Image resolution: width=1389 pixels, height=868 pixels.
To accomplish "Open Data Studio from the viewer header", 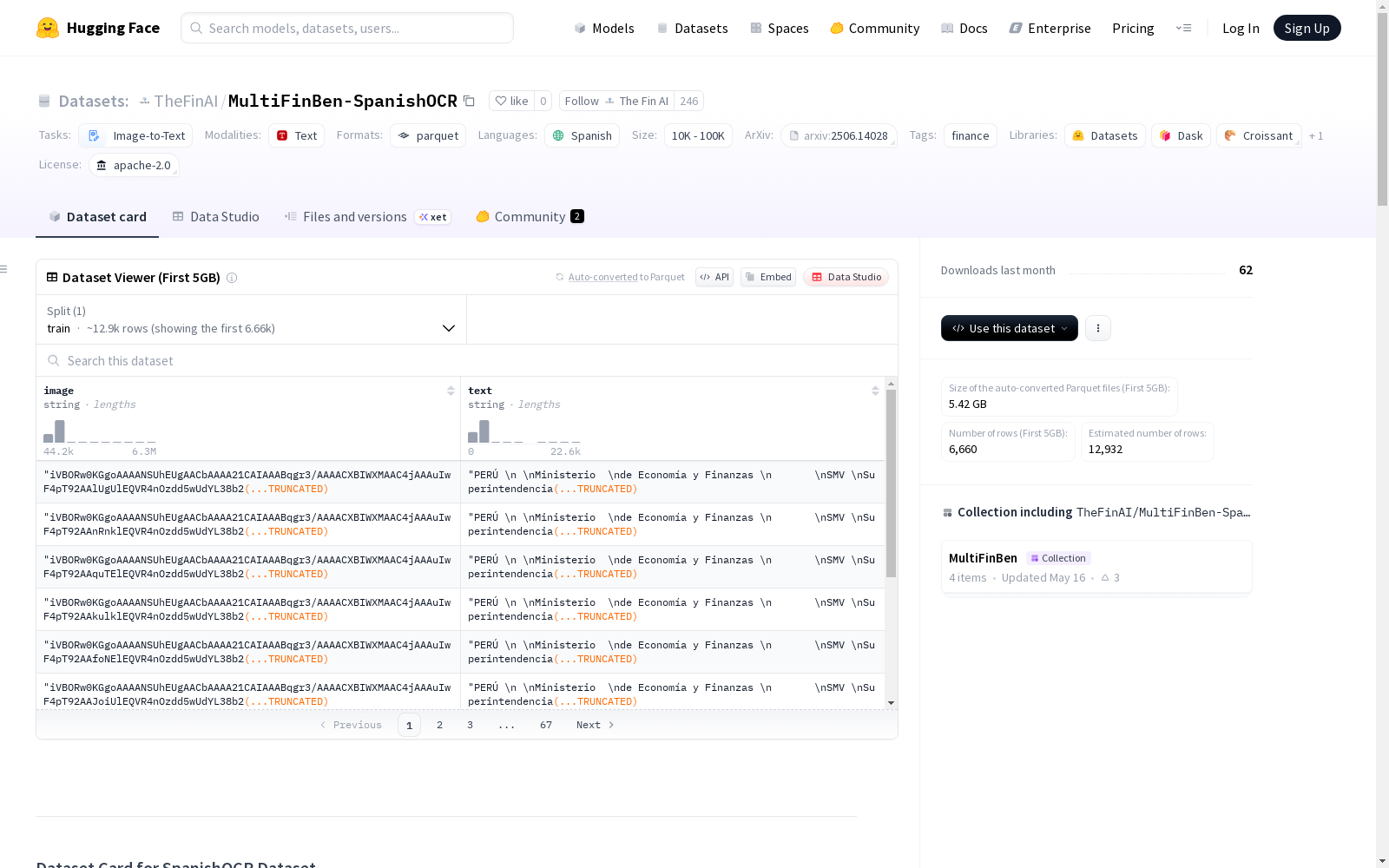I will [846, 277].
